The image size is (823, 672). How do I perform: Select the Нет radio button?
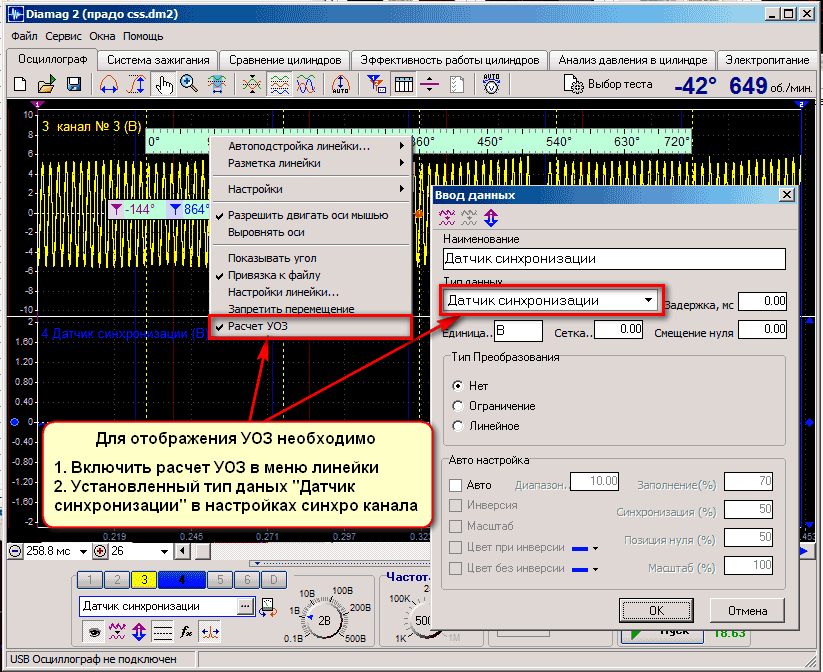pos(458,386)
